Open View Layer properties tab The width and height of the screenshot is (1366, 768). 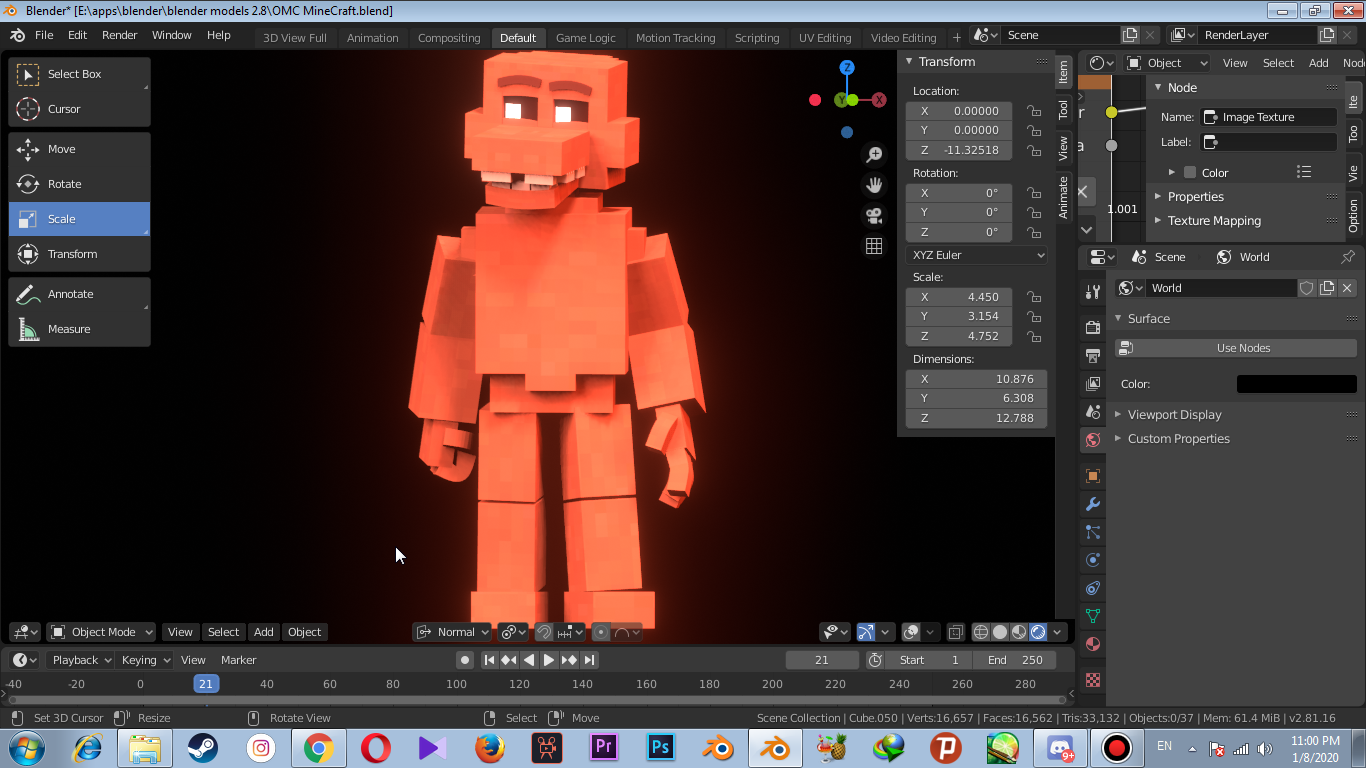[x=1092, y=384]
